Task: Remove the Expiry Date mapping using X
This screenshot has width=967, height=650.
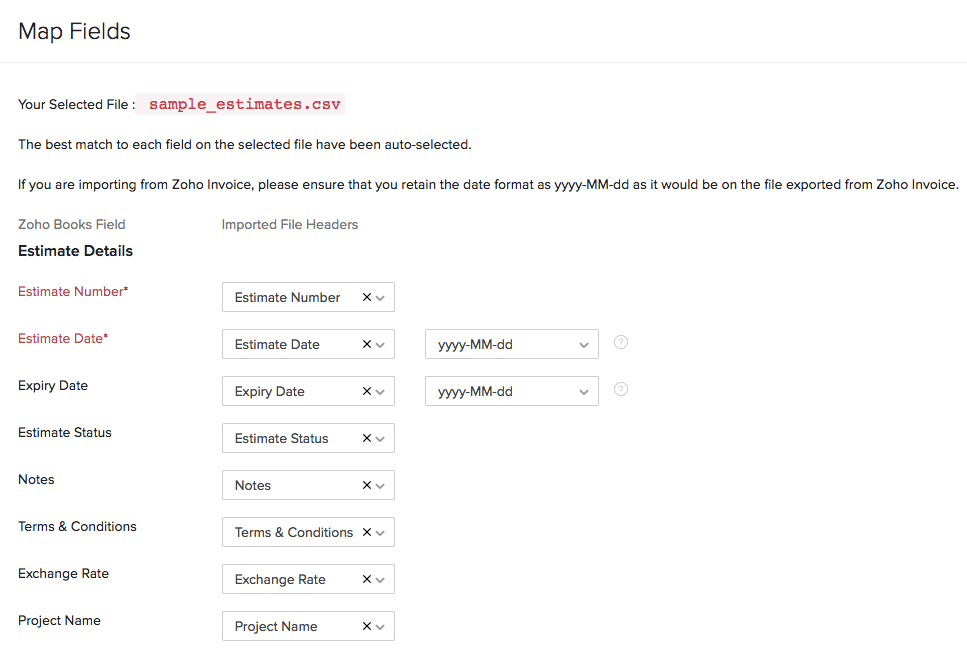Action: click(367, 391)
